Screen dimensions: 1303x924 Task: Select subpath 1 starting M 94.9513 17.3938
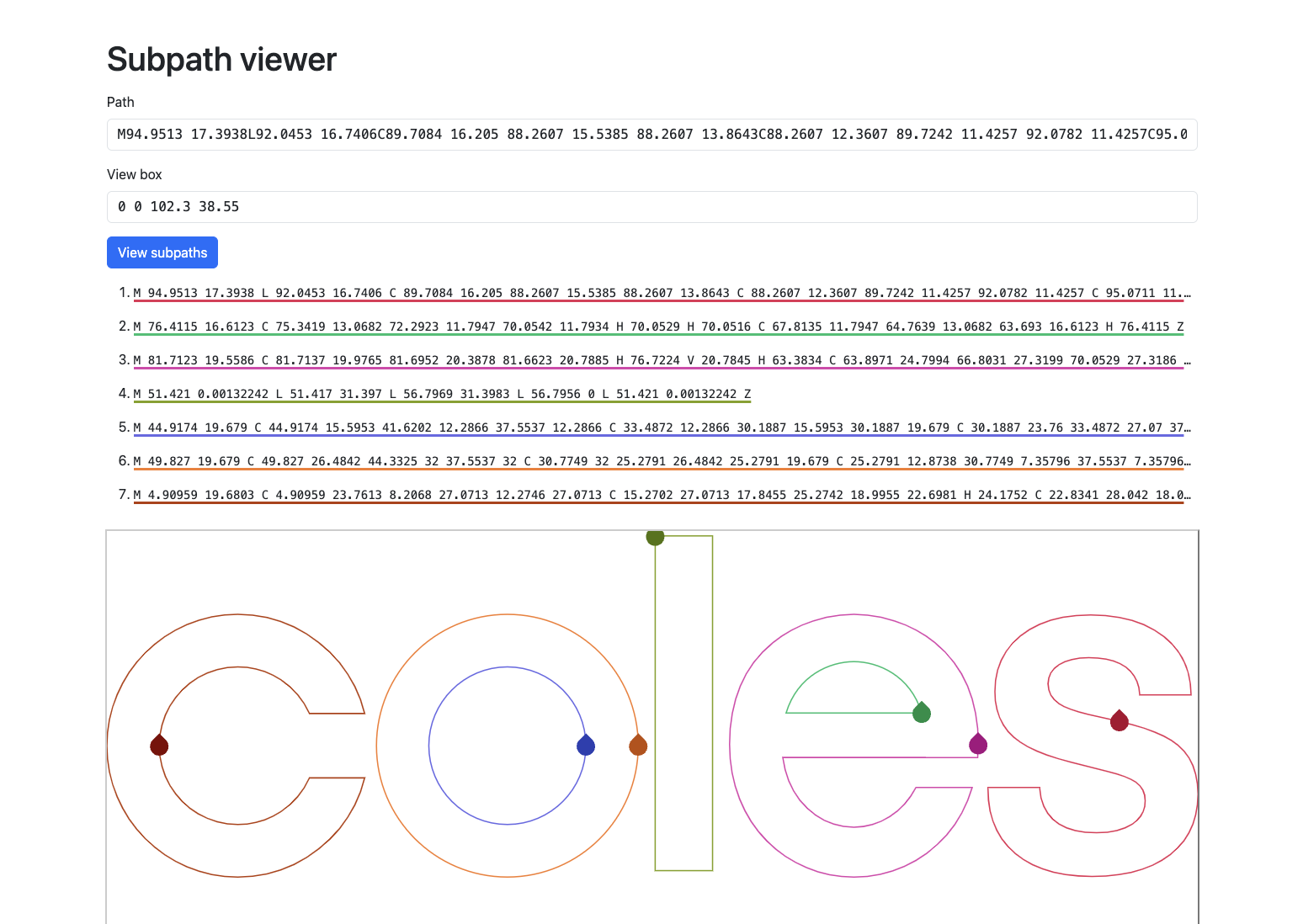point(662,293)
